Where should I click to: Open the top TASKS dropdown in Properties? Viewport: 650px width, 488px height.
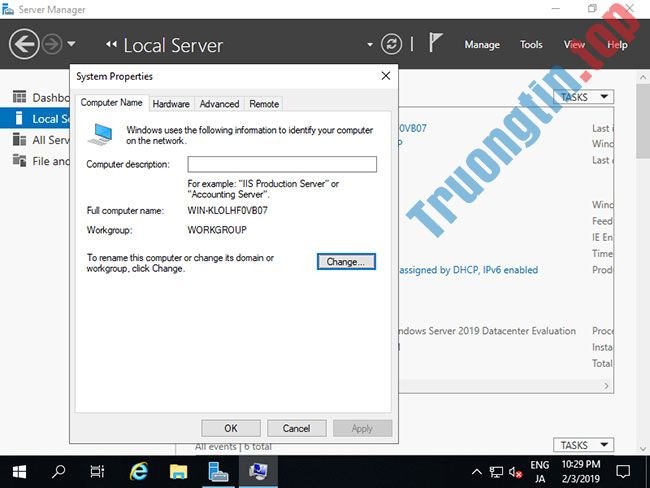[584, 97]
